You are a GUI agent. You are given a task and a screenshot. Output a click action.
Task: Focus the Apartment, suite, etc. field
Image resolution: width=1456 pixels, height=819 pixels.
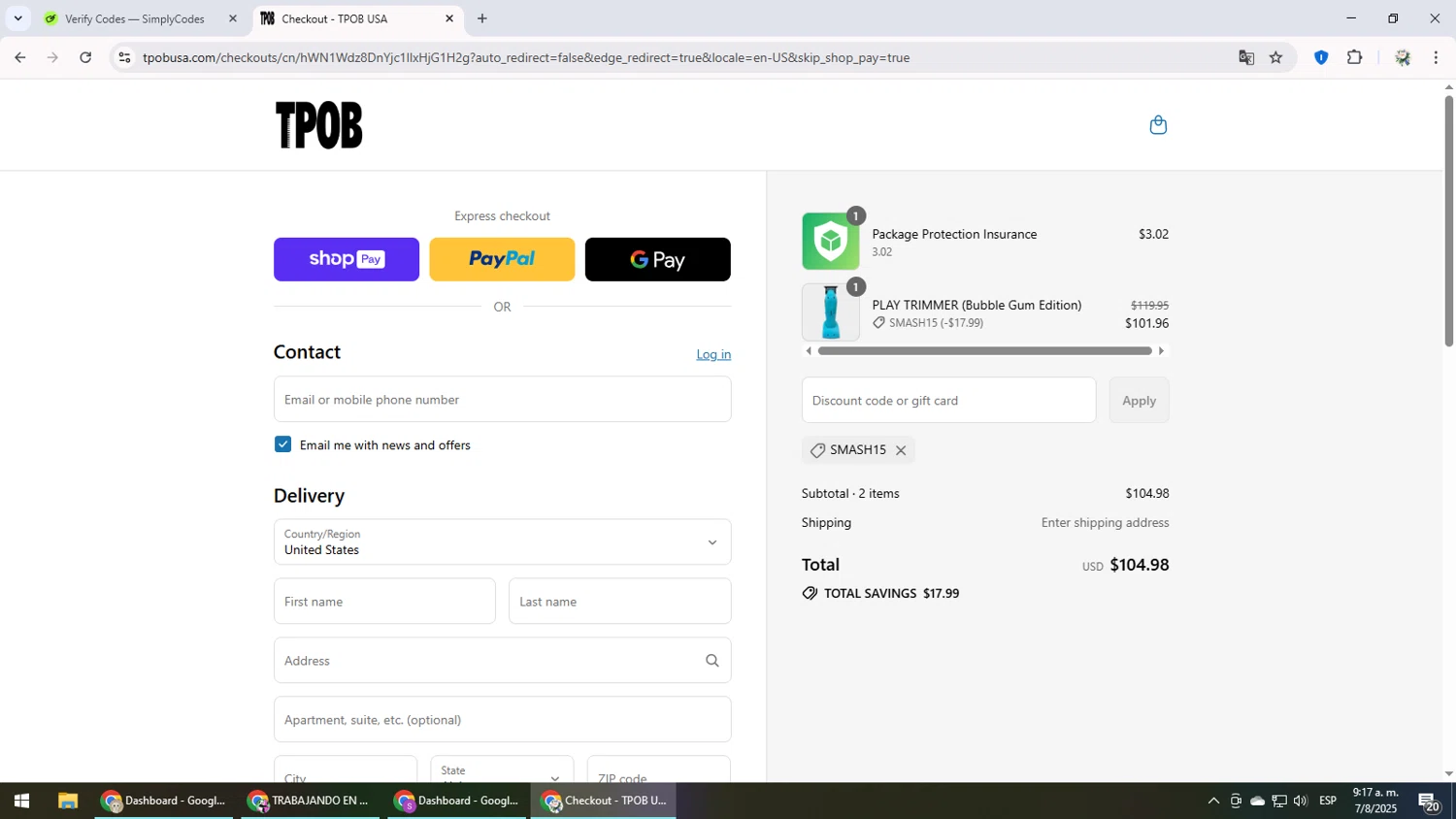tap(502, 719)
